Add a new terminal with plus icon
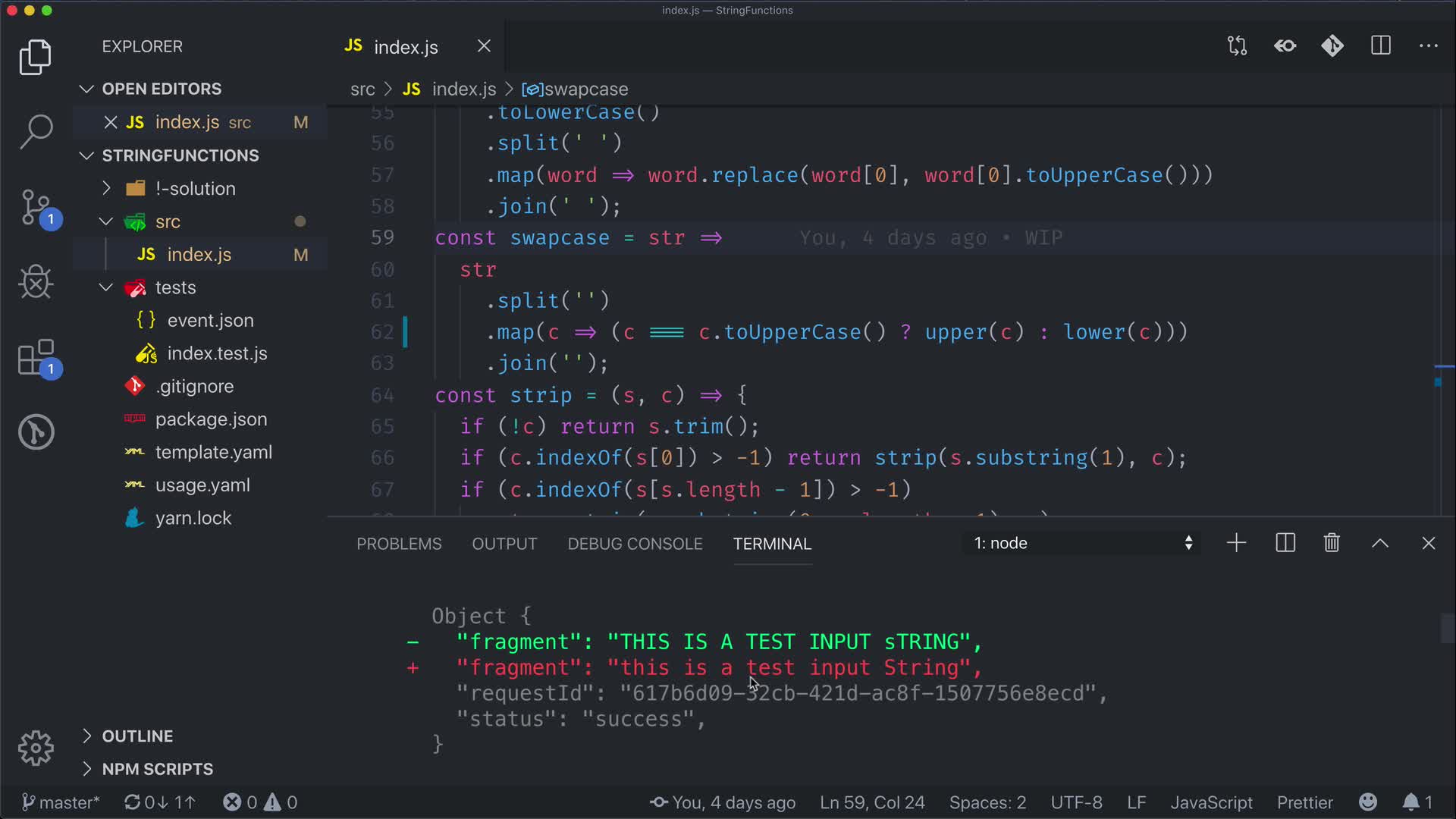Image resolution: width=1456 pixels, height=819 pixels. click(x=1236, y=543)
